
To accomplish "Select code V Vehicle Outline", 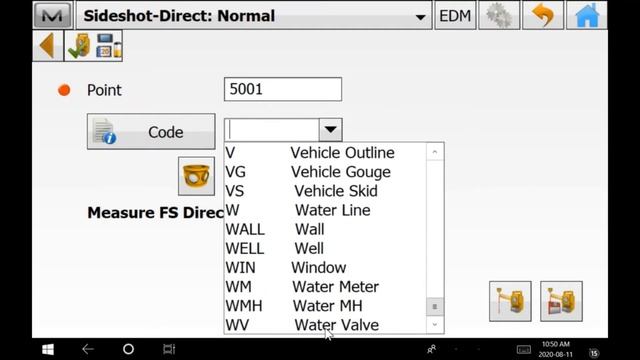I will click(325, 153).
